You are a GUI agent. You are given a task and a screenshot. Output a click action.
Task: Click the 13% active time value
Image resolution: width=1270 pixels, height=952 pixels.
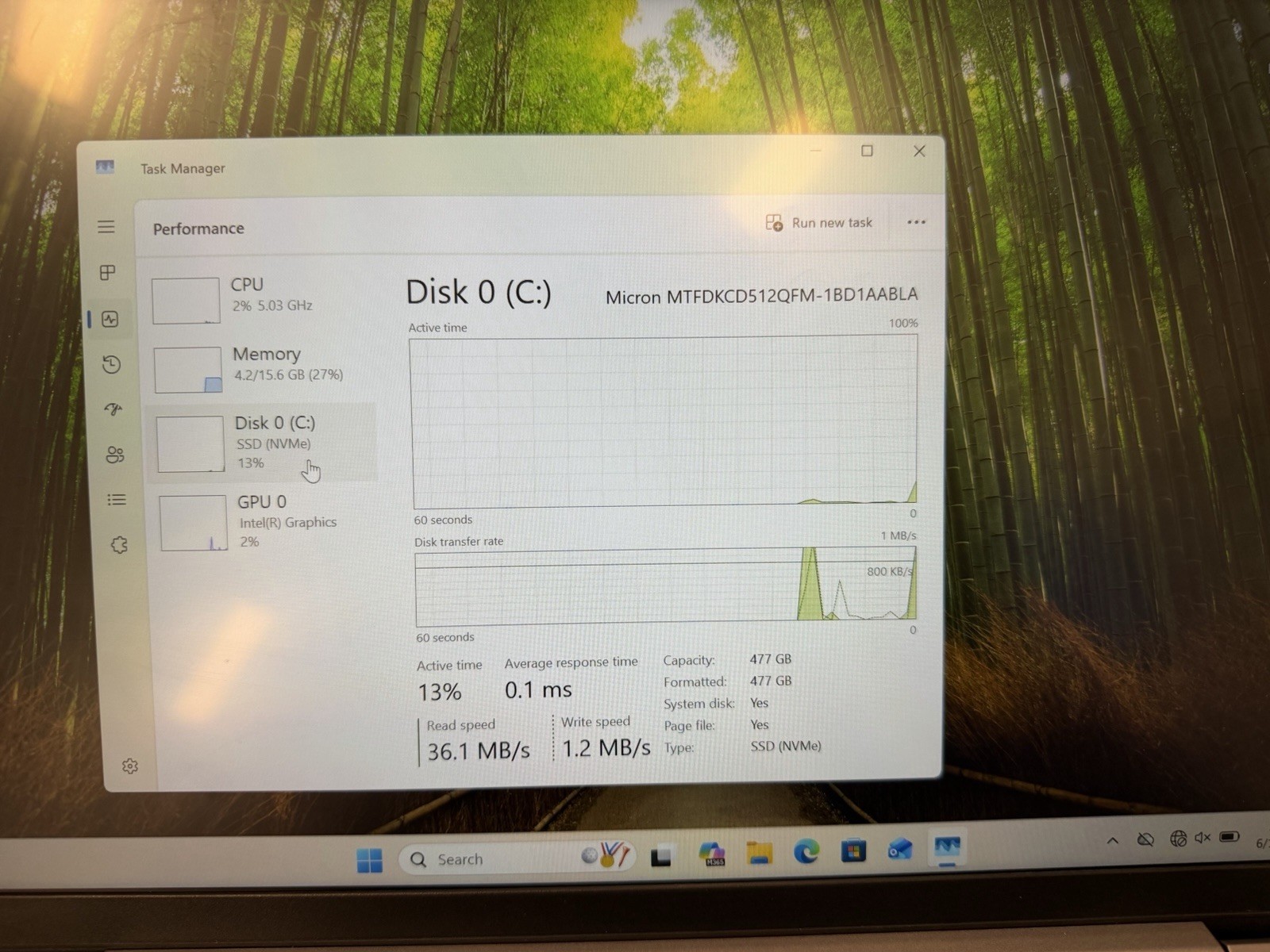[x=440, y=692]
